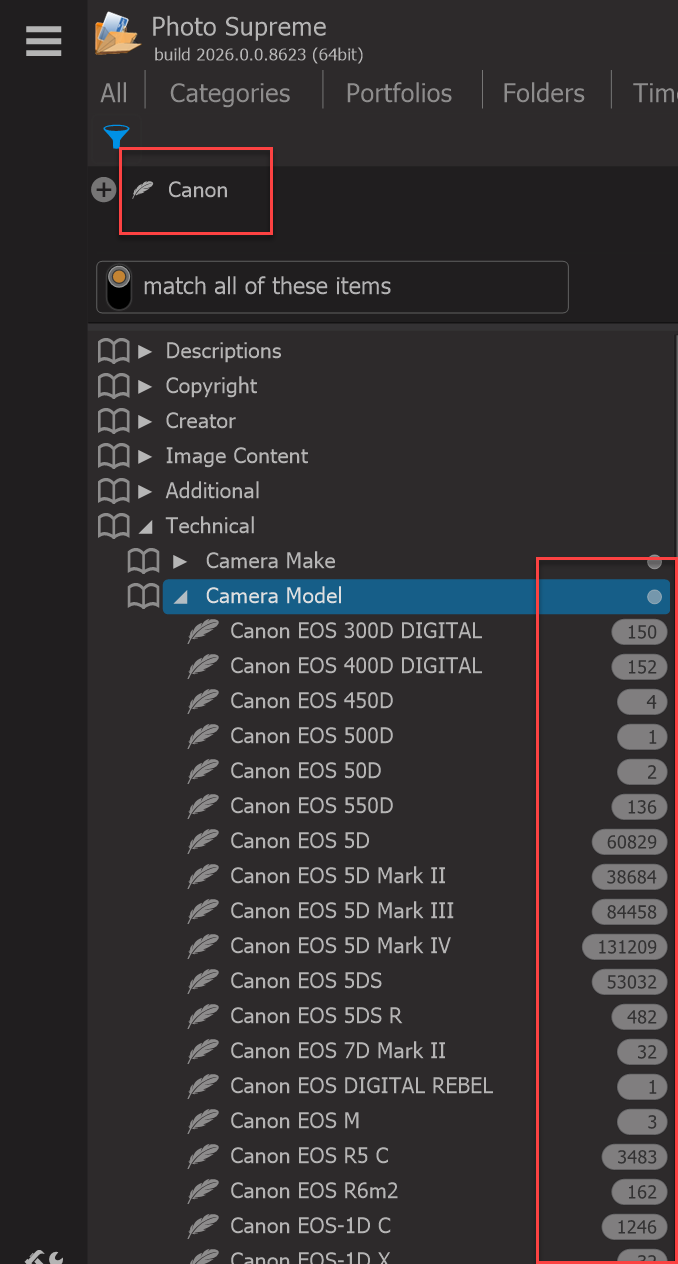This screenshot has height=1264, width=678.
Task: Click the book icon beside Image Content
Action: [x=114, y=456]
